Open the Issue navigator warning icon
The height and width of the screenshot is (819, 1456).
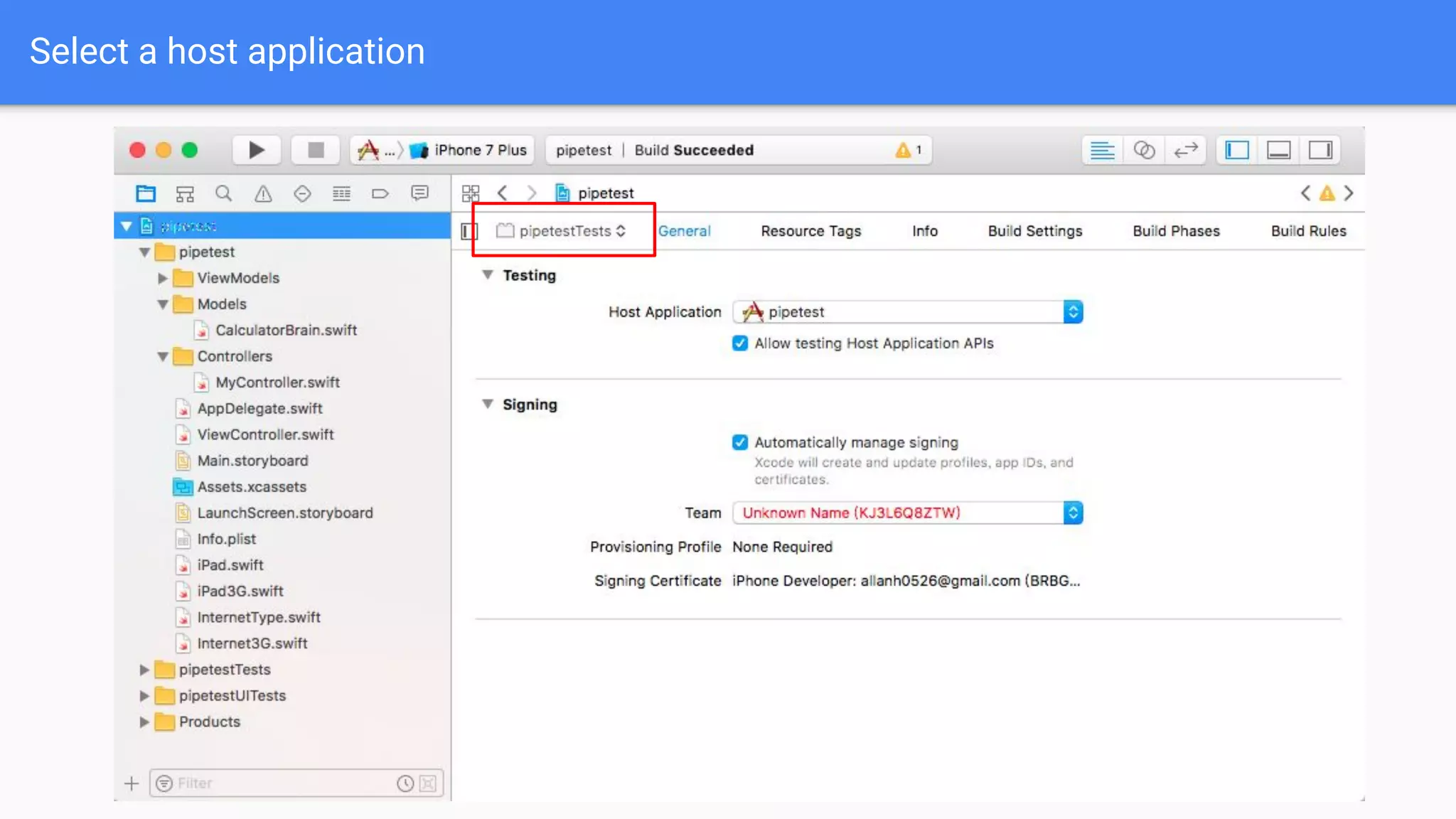coord(263,193)
